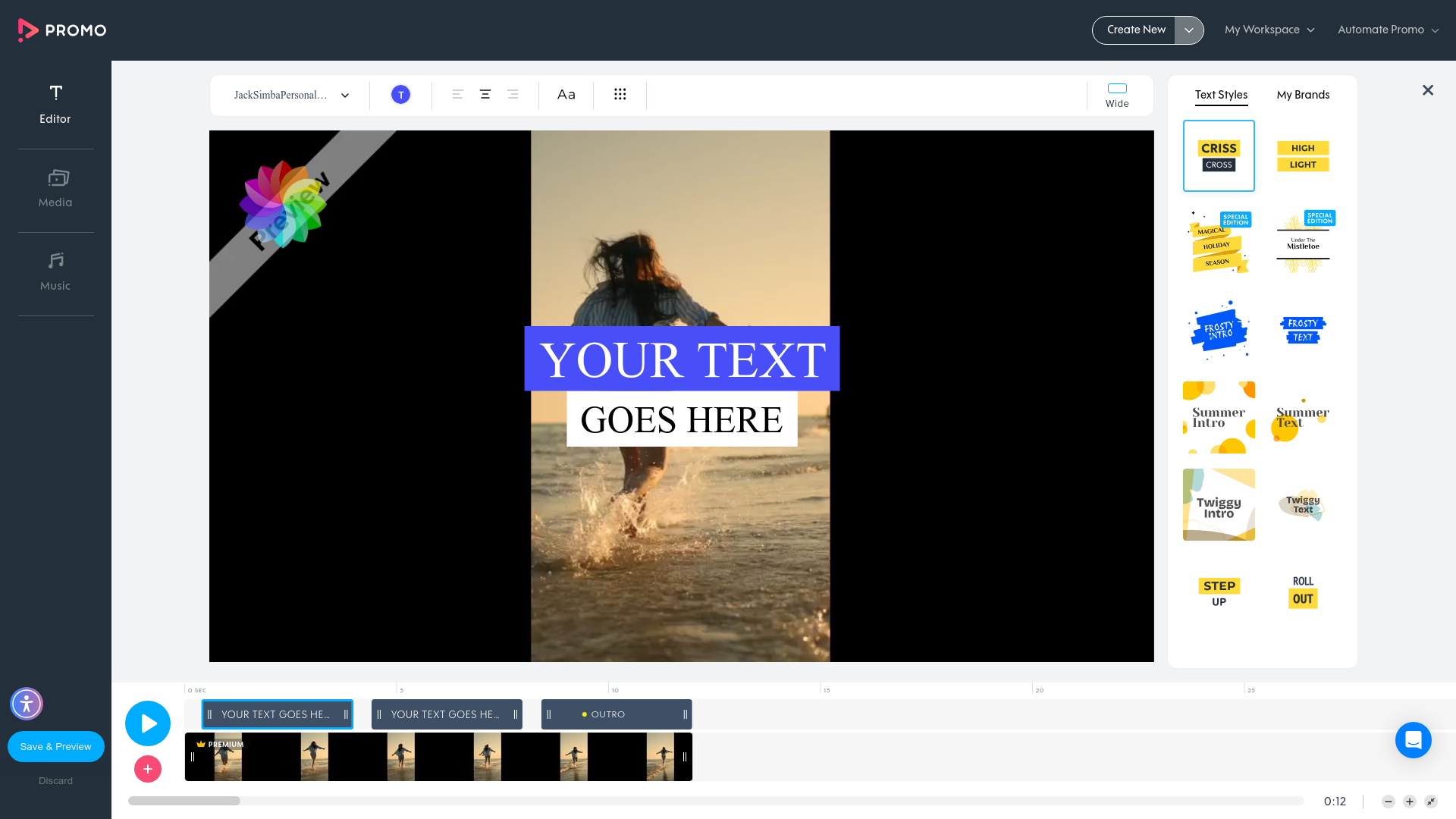
Task: Open the My Workspace dropdown
Action: click(x=1269, y=30)
